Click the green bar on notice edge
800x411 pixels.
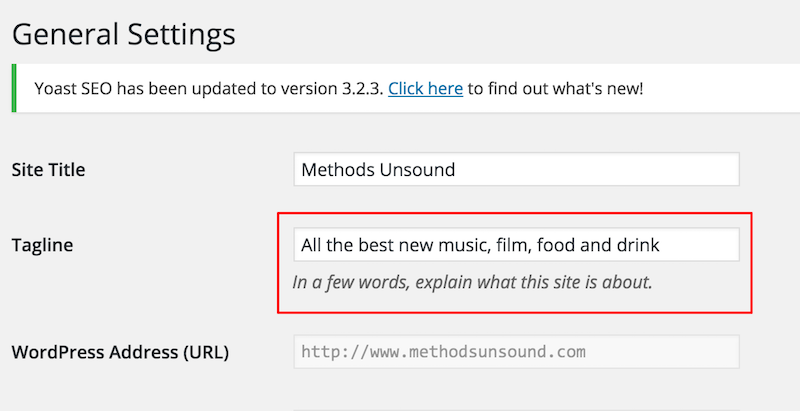coord(13,88)
